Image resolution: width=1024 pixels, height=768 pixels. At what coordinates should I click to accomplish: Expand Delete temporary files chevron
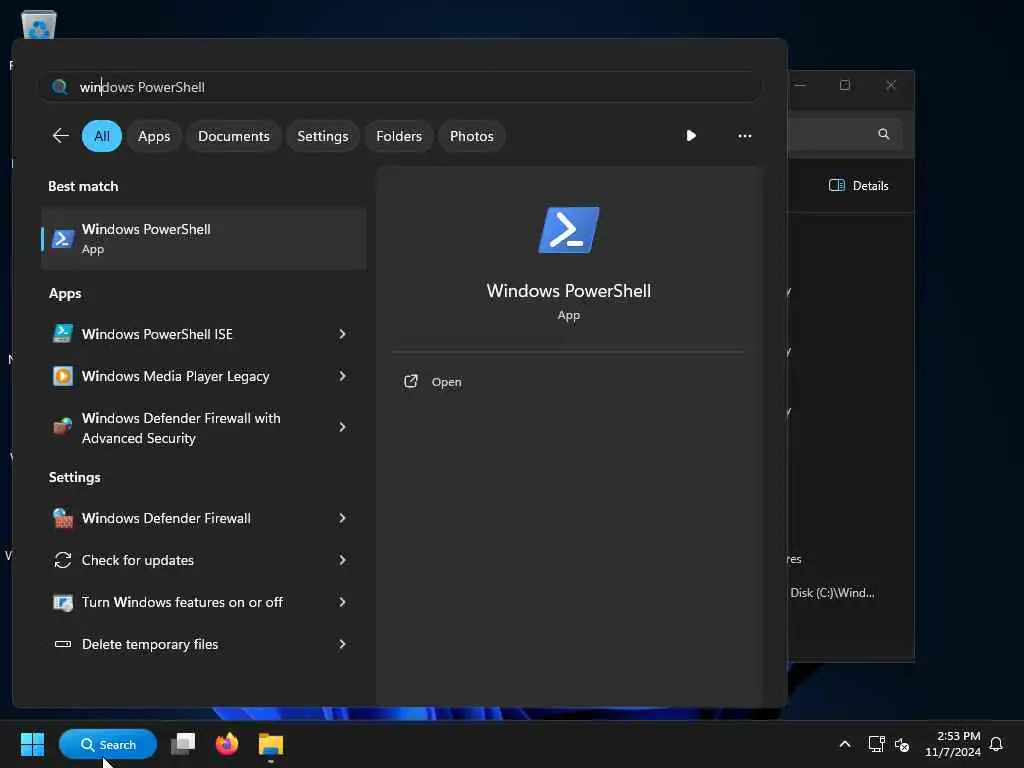[x=342, y=644]
